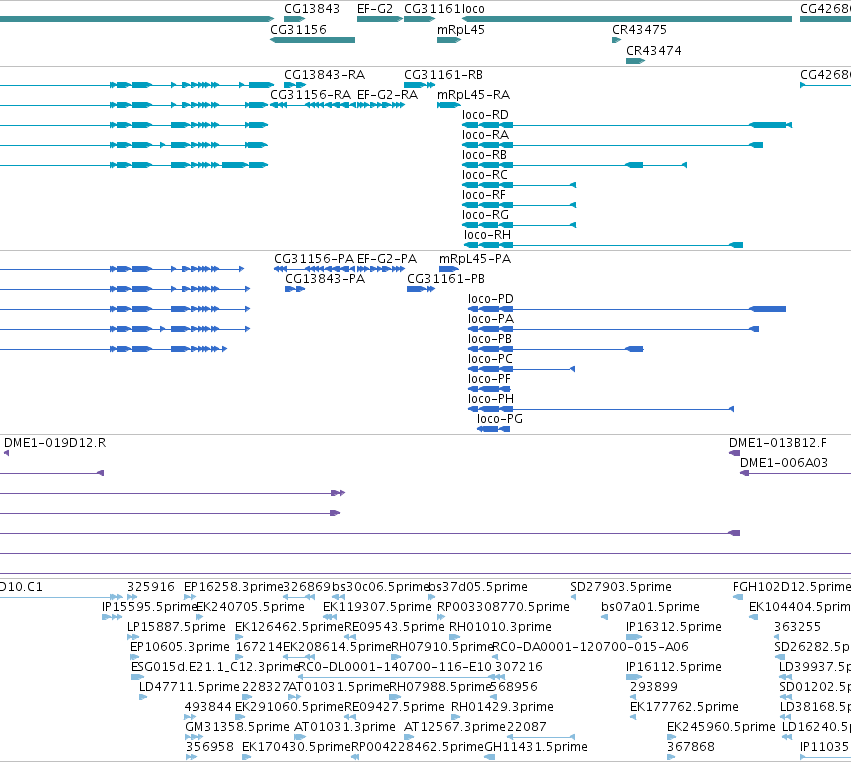
Task: Click the 363255 feature label
Action: pyautogui.click(x=797, y=627)
